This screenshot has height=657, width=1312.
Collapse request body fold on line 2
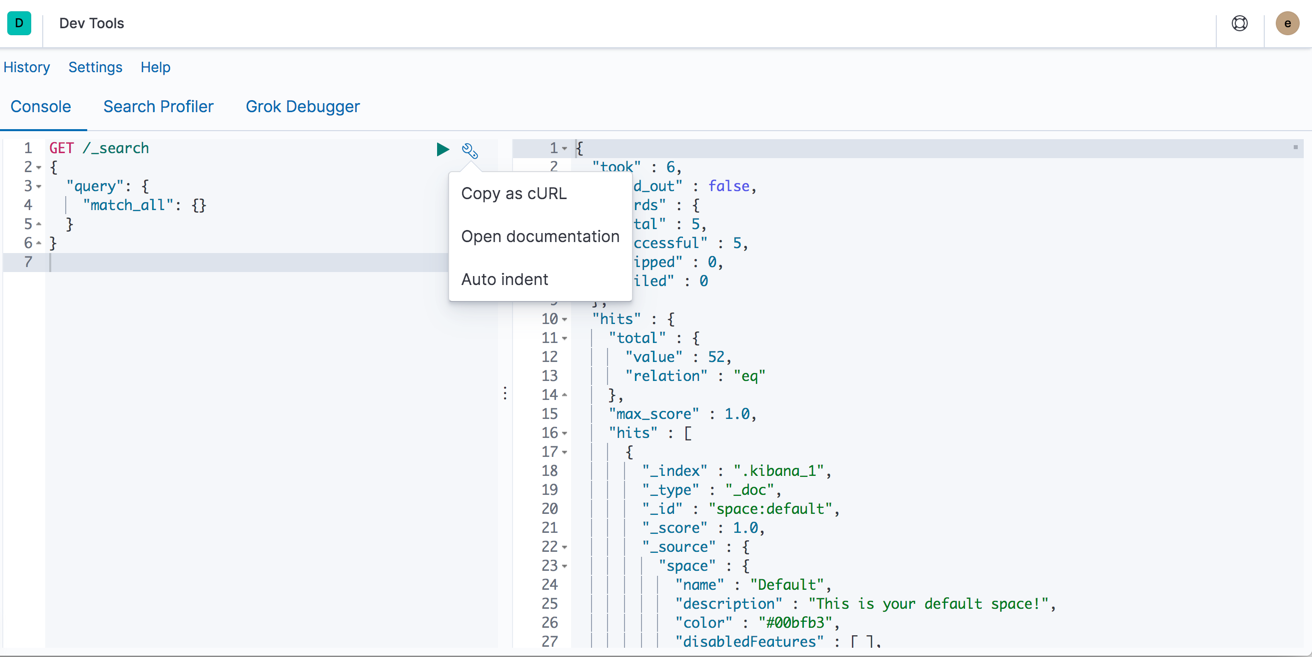[39, 168]
